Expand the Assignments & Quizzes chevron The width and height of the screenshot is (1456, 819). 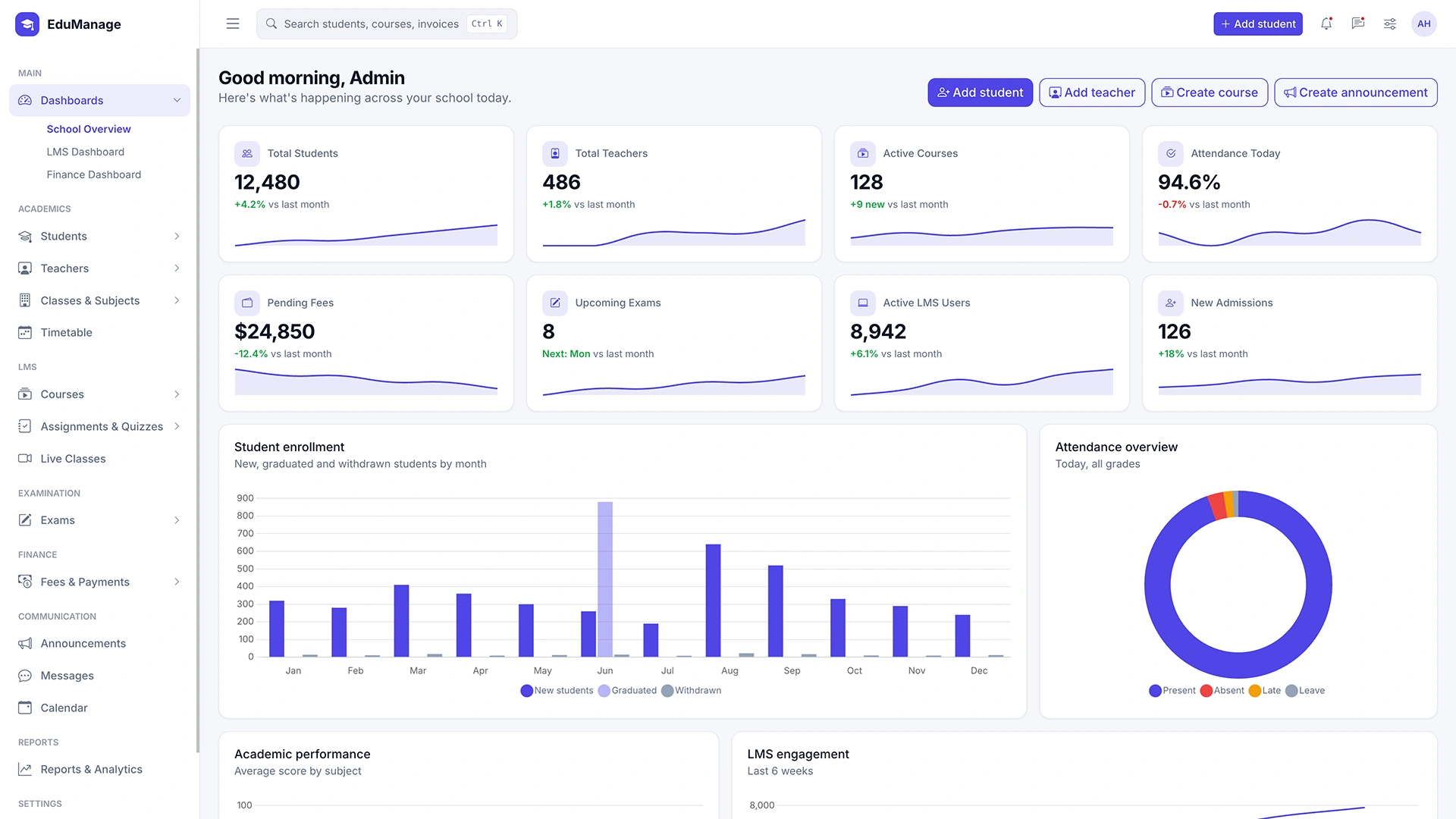pyautogui.click(x=177, y=426)
